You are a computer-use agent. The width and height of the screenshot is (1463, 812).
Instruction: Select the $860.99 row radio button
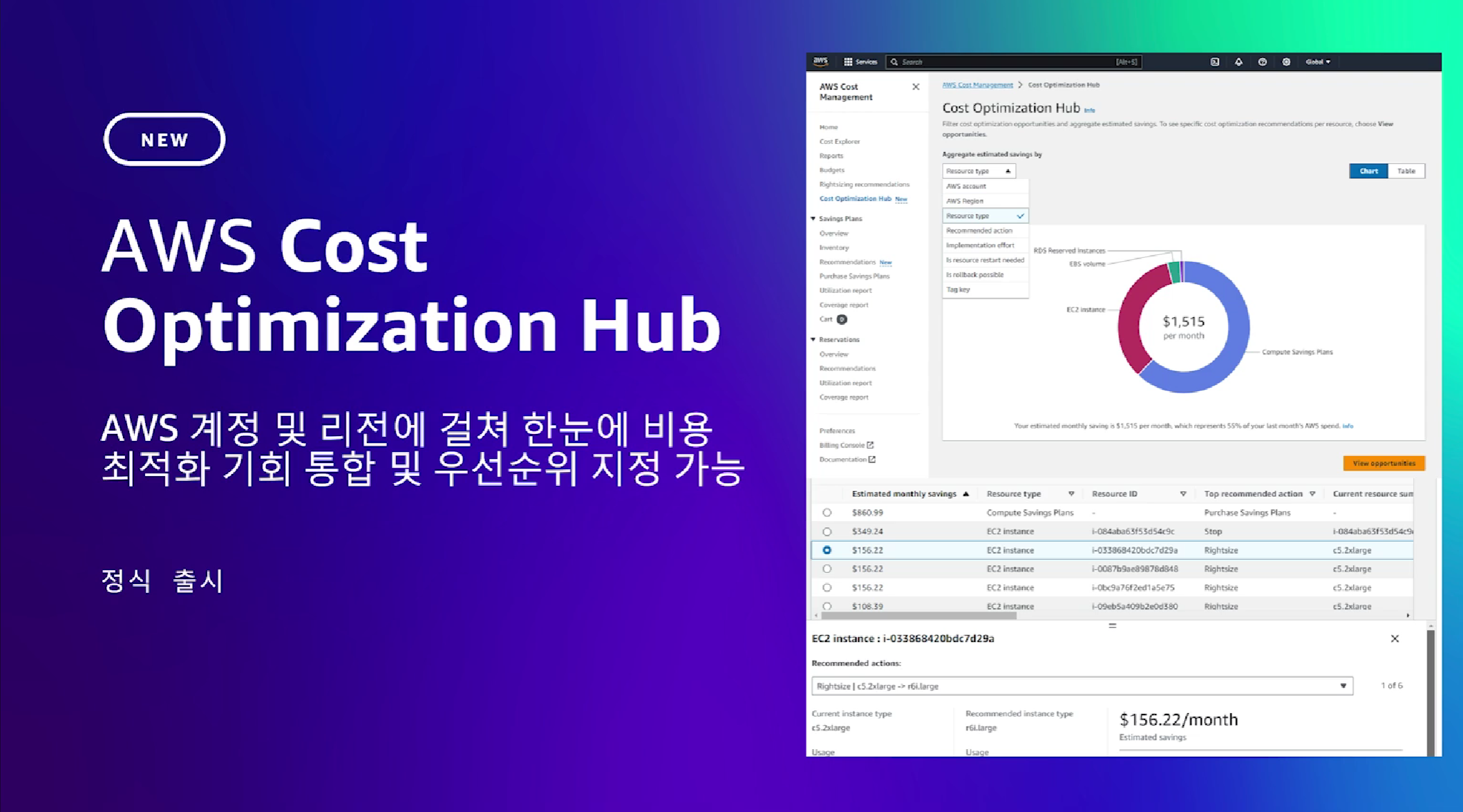(x=827, y=513)
